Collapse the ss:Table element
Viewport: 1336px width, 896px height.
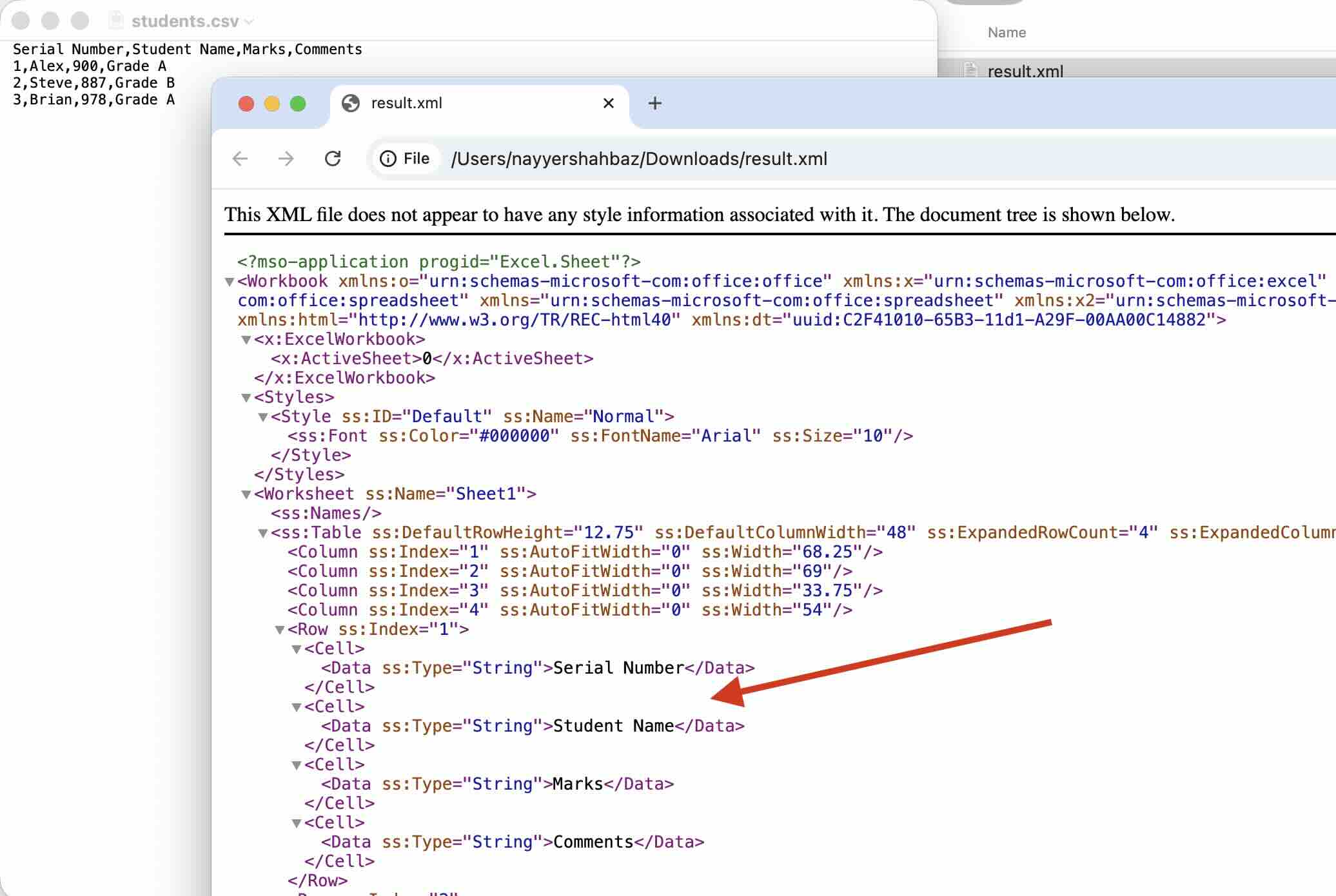pyautogui.click(x=263, y=533)
